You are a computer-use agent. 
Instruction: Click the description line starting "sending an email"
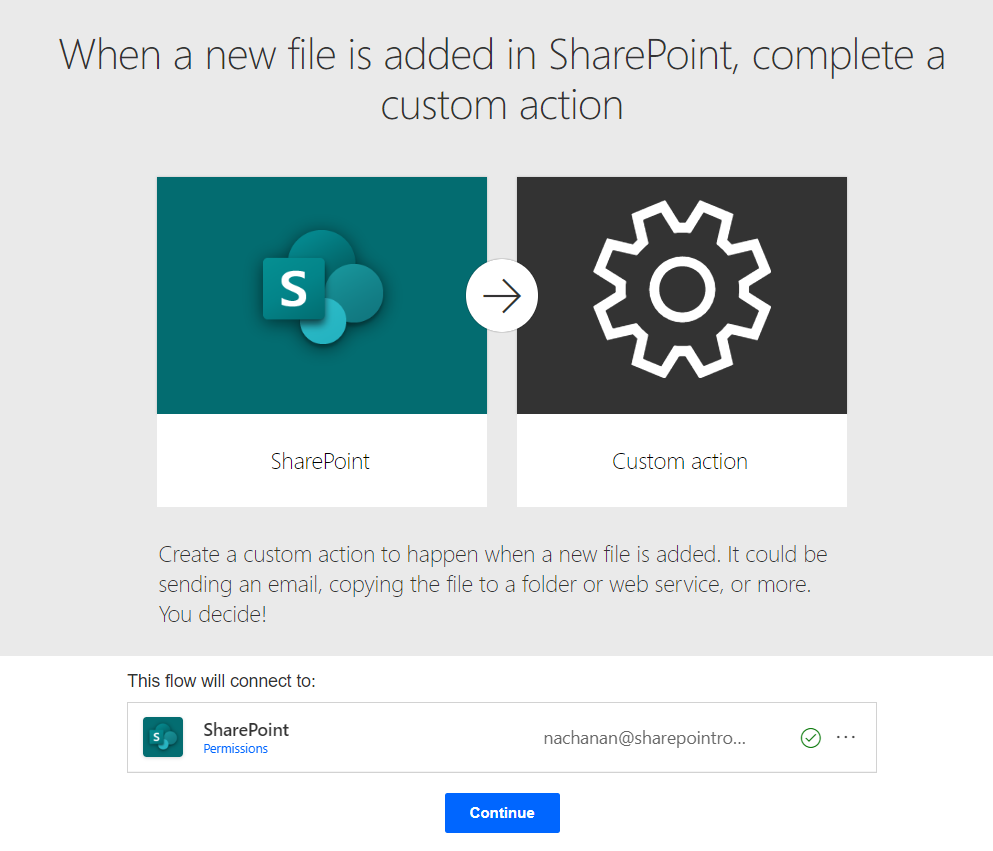click(x=485, y=584)
